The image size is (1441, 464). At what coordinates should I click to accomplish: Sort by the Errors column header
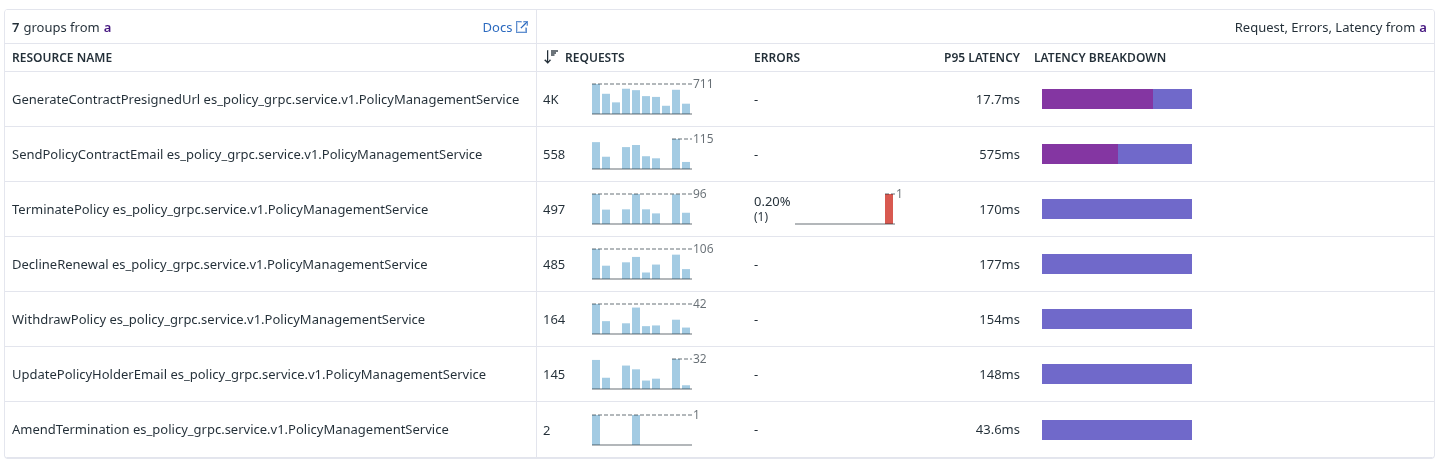[777, 58]
